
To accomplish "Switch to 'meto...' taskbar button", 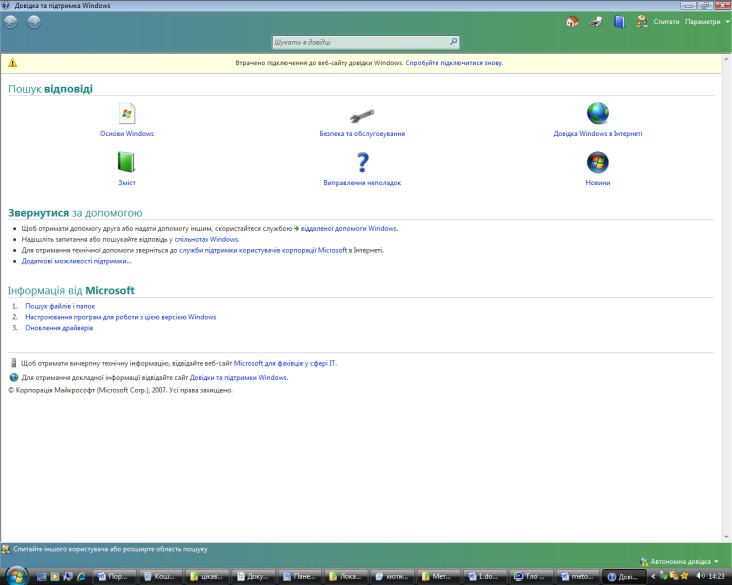I will click(x=577, y=577).
